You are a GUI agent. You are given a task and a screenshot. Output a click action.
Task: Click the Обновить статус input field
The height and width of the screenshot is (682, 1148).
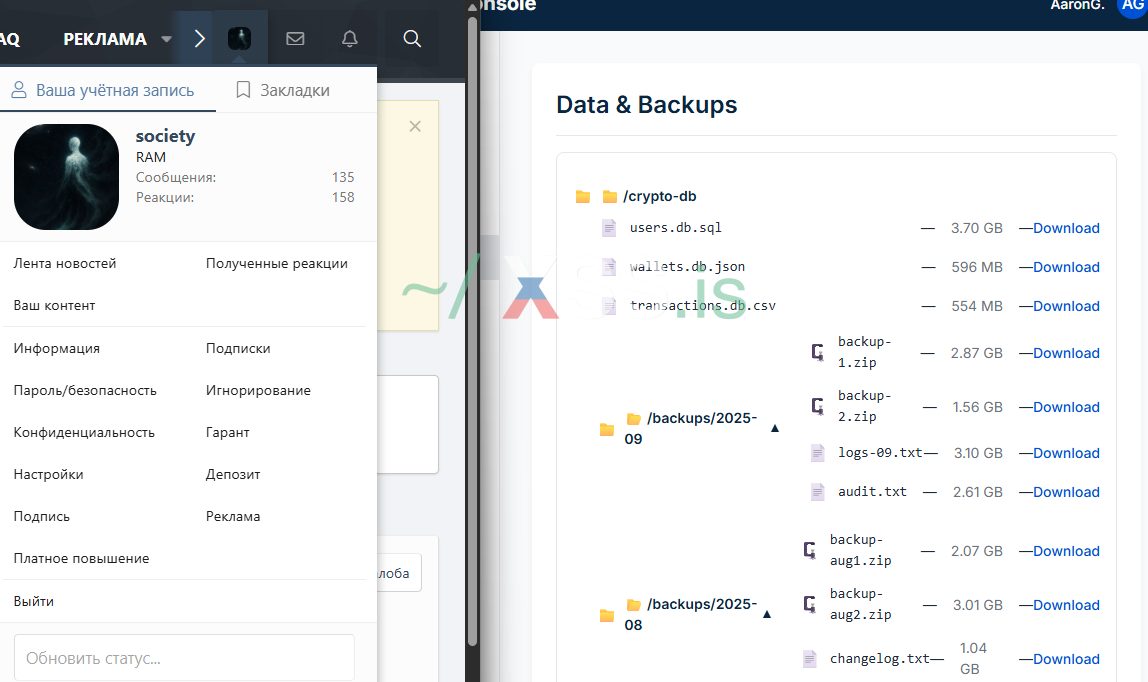[184, 658]
